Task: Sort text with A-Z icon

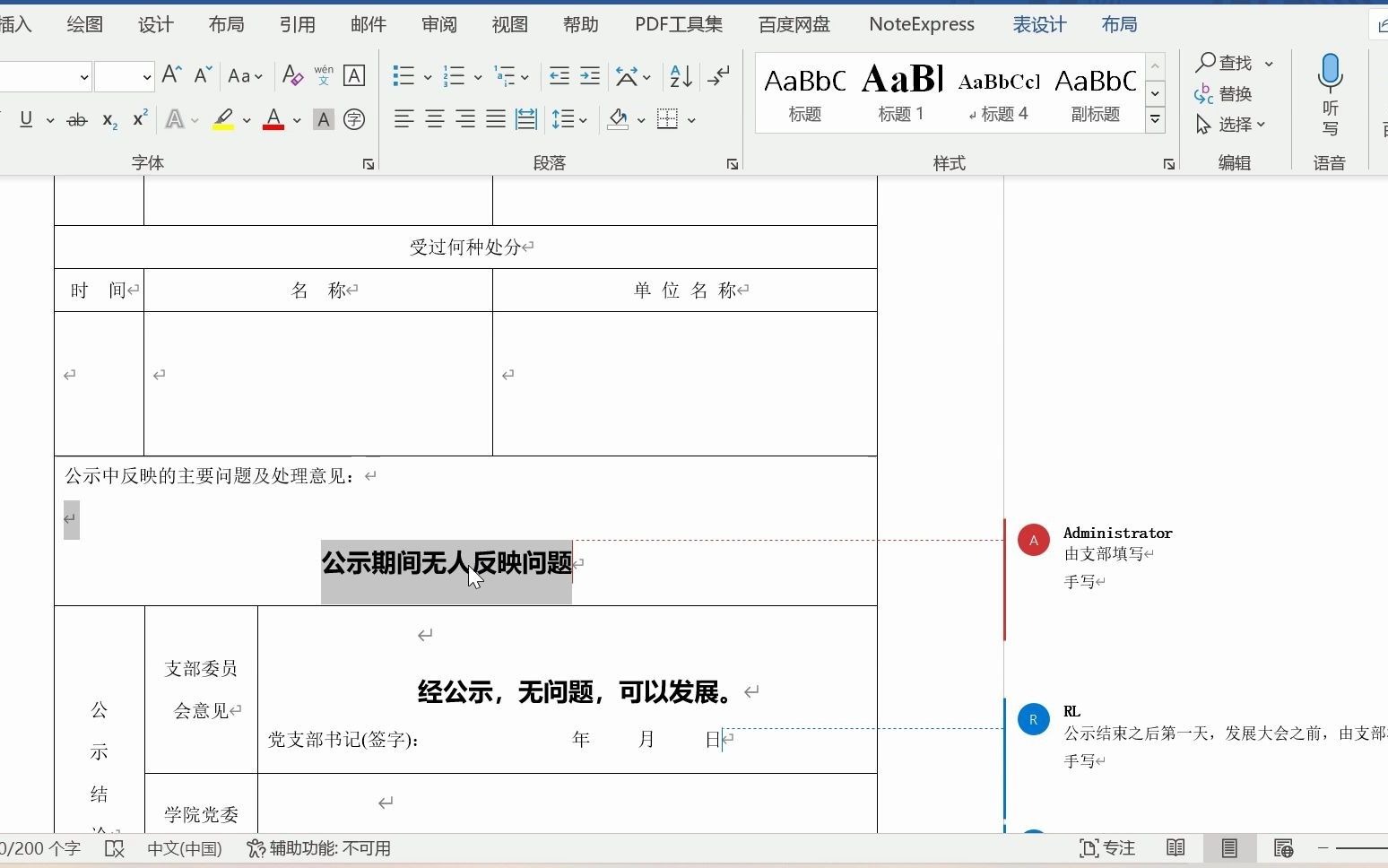Action: click(x=681, y=76)
